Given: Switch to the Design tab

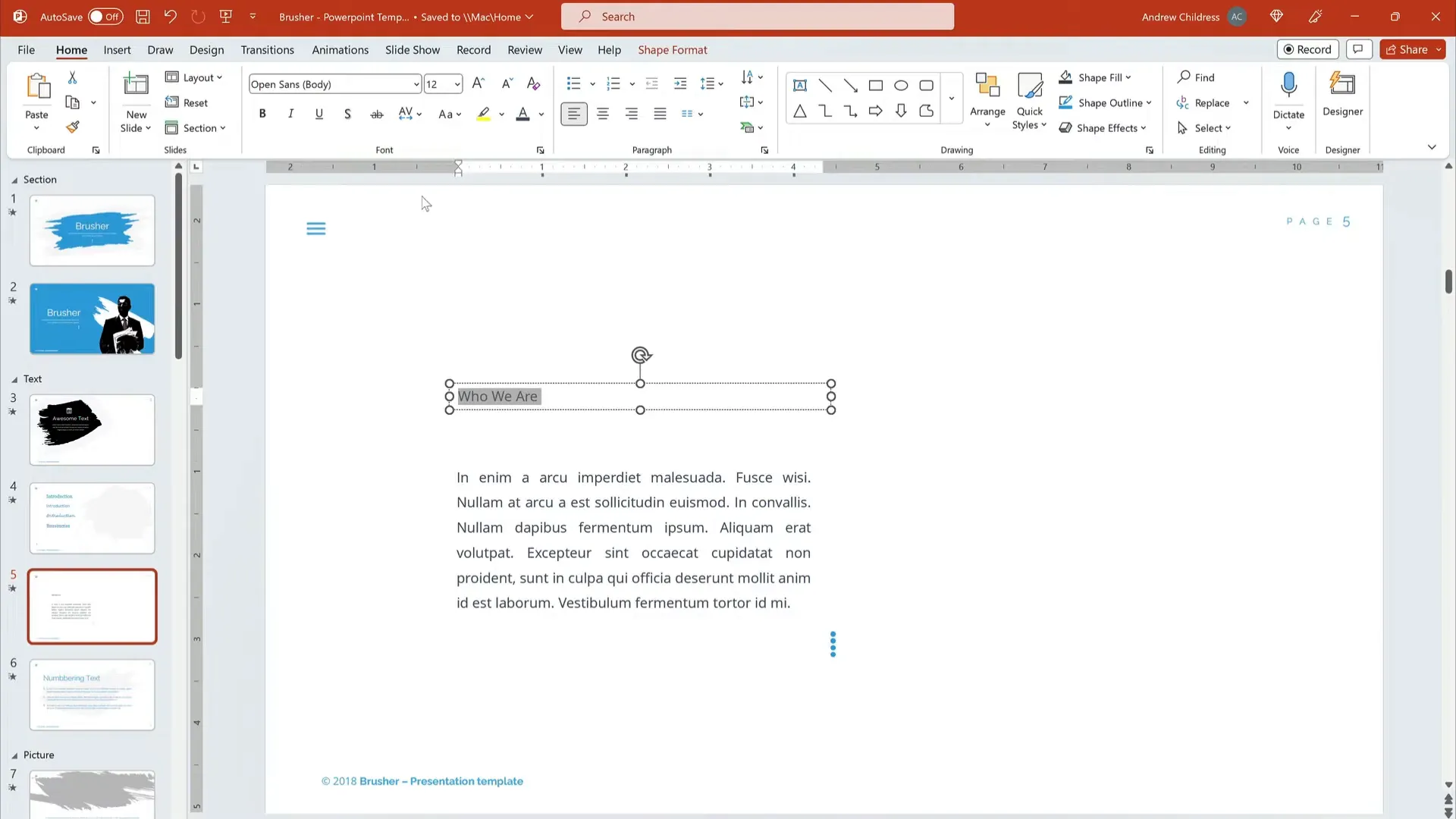Looking at the screenshot, I should (x=206, y=49).
